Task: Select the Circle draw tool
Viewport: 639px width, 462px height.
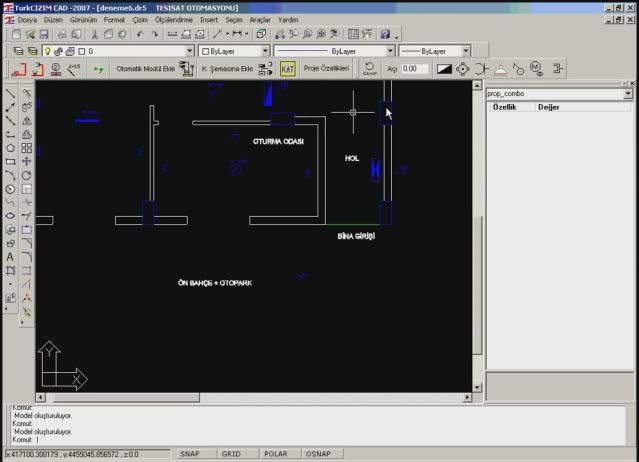Action: 11,189
